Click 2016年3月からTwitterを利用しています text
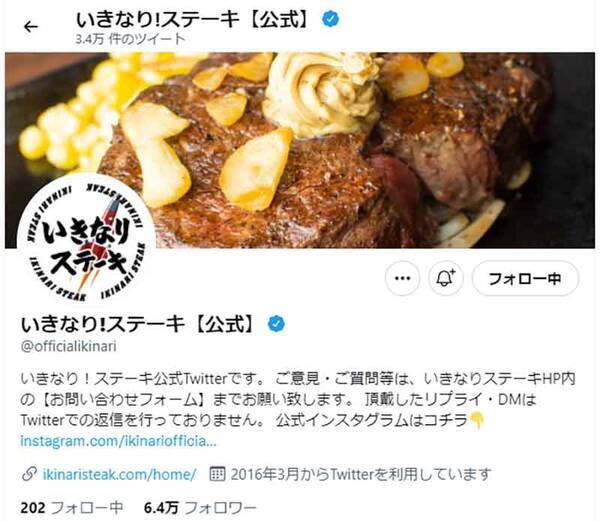Screen dimensions: 600x521 coord(360,474)
